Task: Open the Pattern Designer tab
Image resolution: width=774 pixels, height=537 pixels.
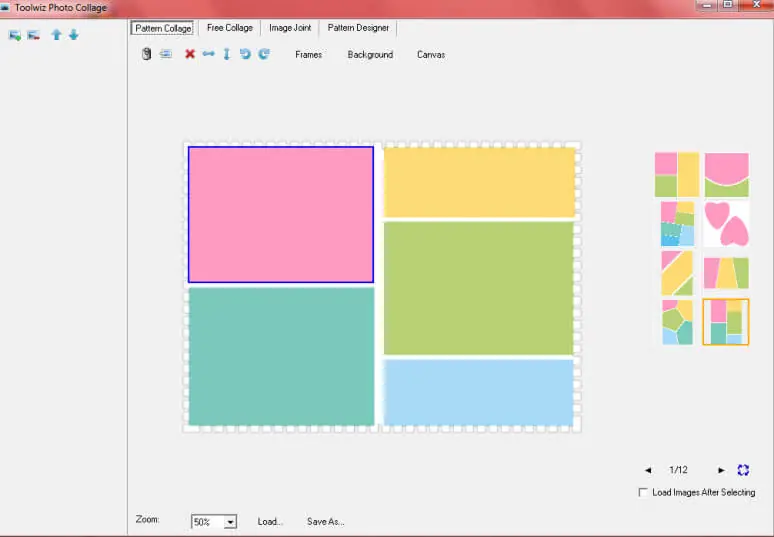Action: [x=358, y=28]
